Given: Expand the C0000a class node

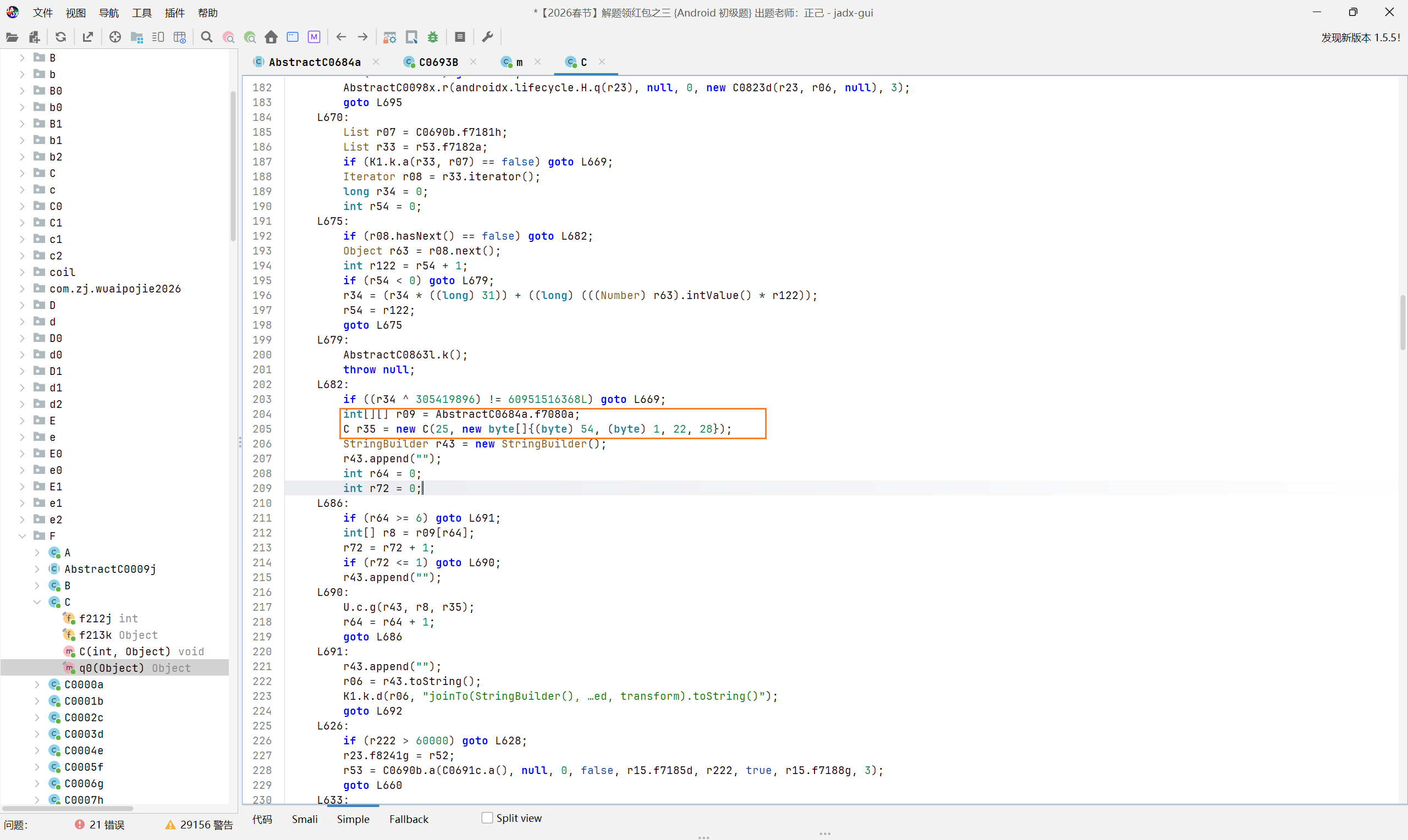Looking at the screenshot, I should 37,684.
